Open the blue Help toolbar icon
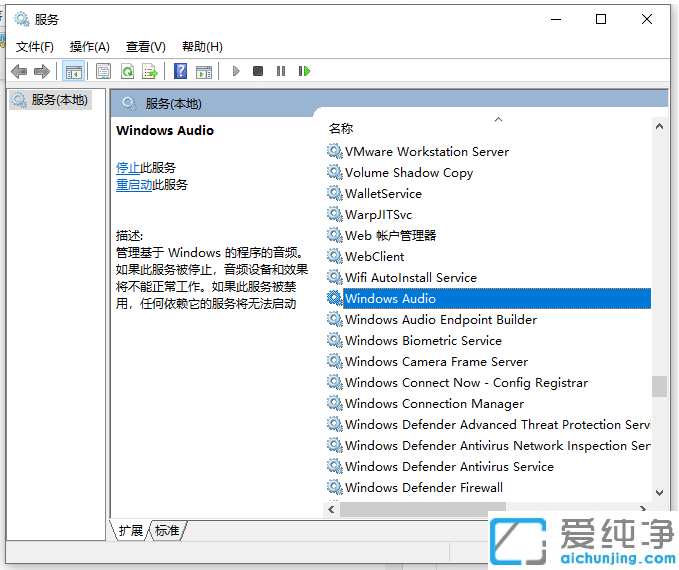This screenshot has width=679, height=570. 180,71
